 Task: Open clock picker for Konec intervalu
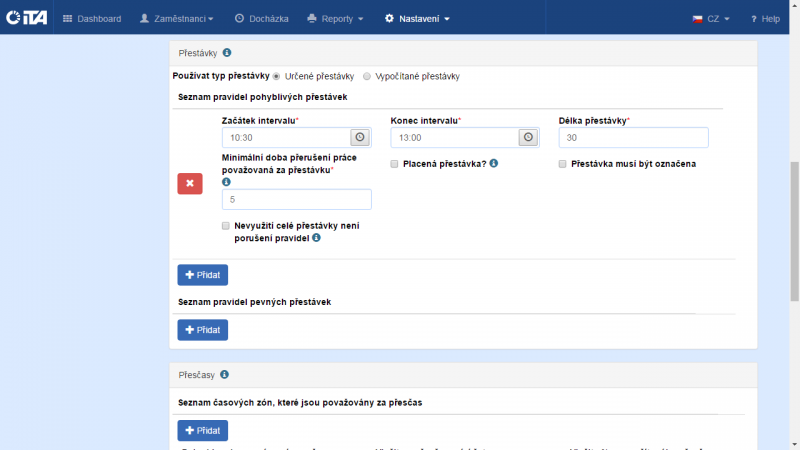click(529, 137)
